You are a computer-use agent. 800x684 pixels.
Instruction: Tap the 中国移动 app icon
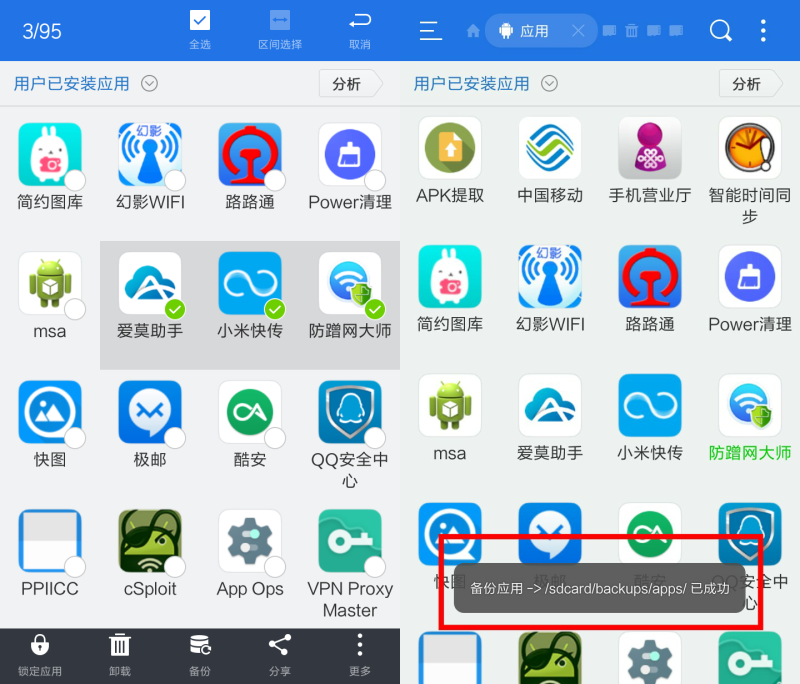tap(549, 148)
